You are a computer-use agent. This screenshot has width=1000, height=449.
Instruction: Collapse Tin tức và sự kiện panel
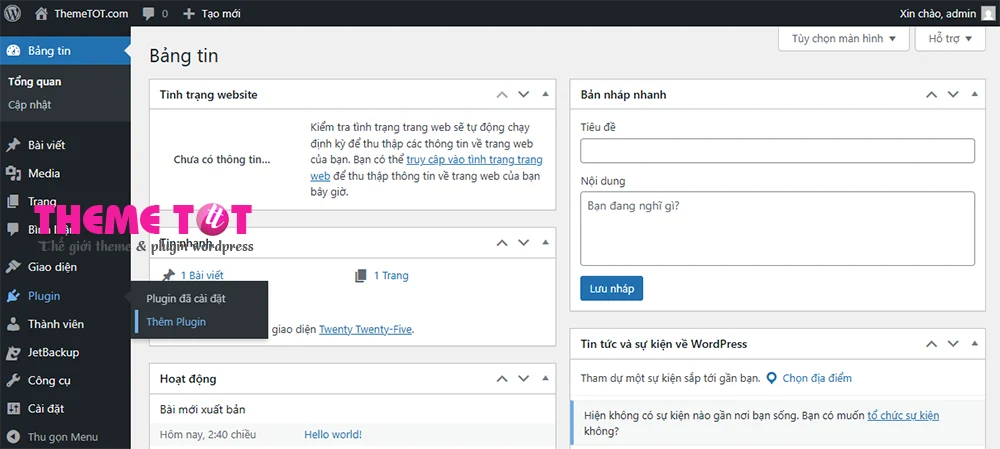[x=974, y=344]
